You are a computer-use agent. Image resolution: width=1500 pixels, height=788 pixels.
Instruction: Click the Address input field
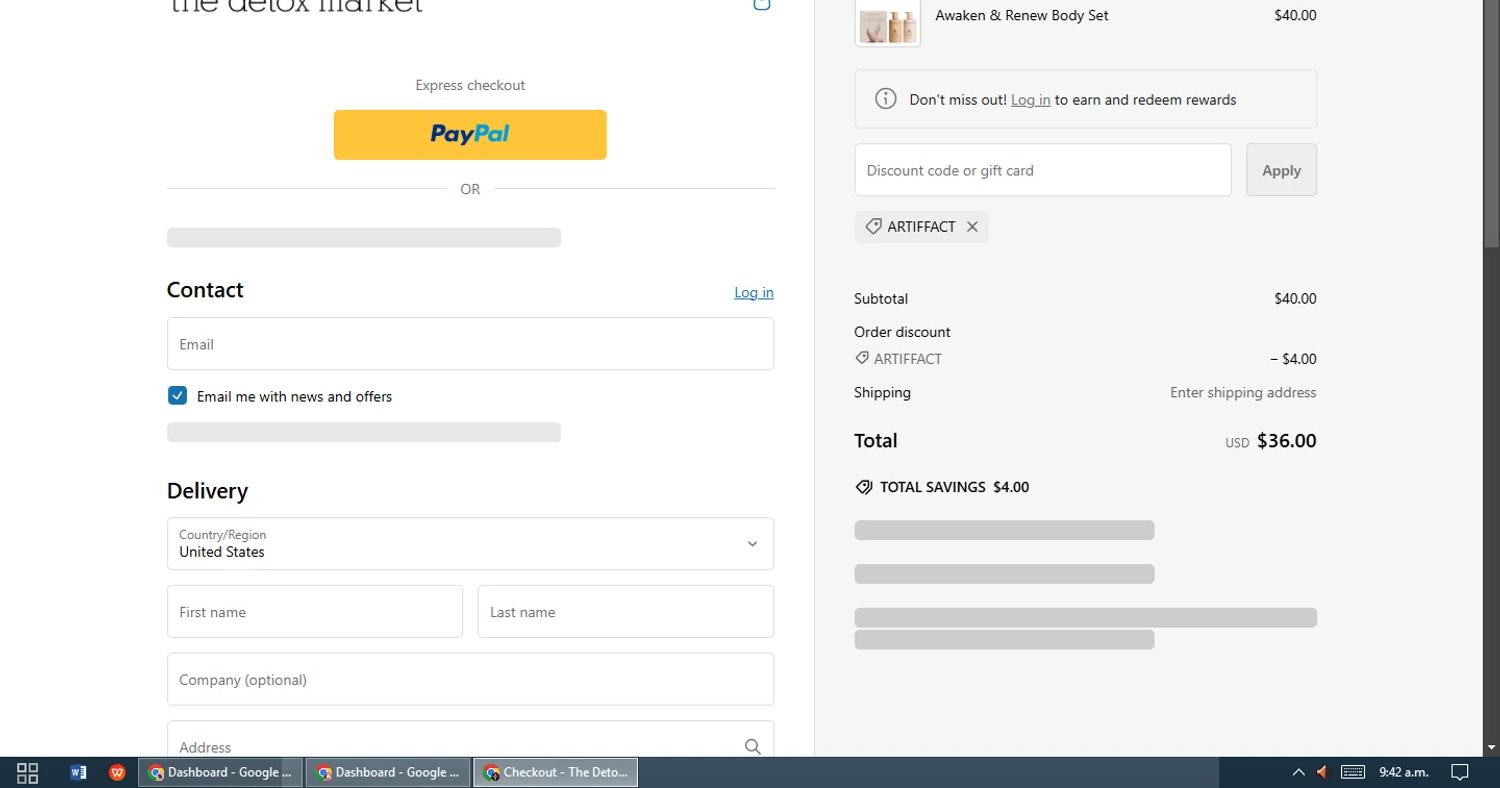[470, 740]
